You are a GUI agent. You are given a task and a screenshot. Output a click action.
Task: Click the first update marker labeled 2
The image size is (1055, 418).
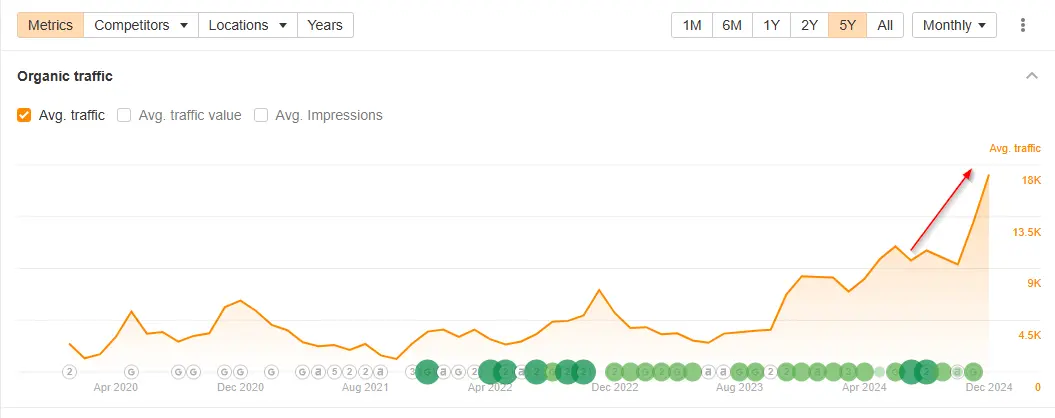(69, 371)
